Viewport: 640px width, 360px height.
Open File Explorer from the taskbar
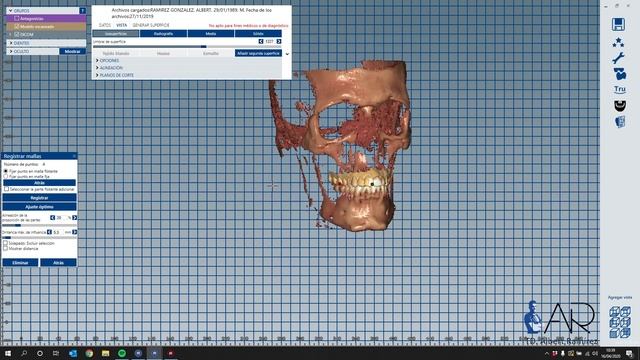105,353
